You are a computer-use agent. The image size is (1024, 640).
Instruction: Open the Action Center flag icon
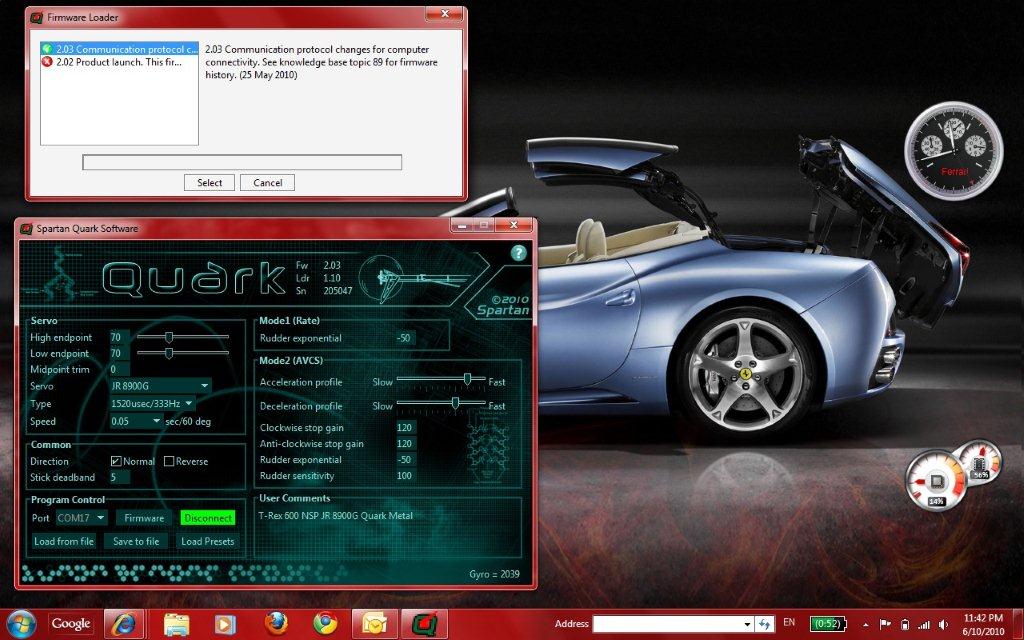pyautogui.click(x=886, y=624)
